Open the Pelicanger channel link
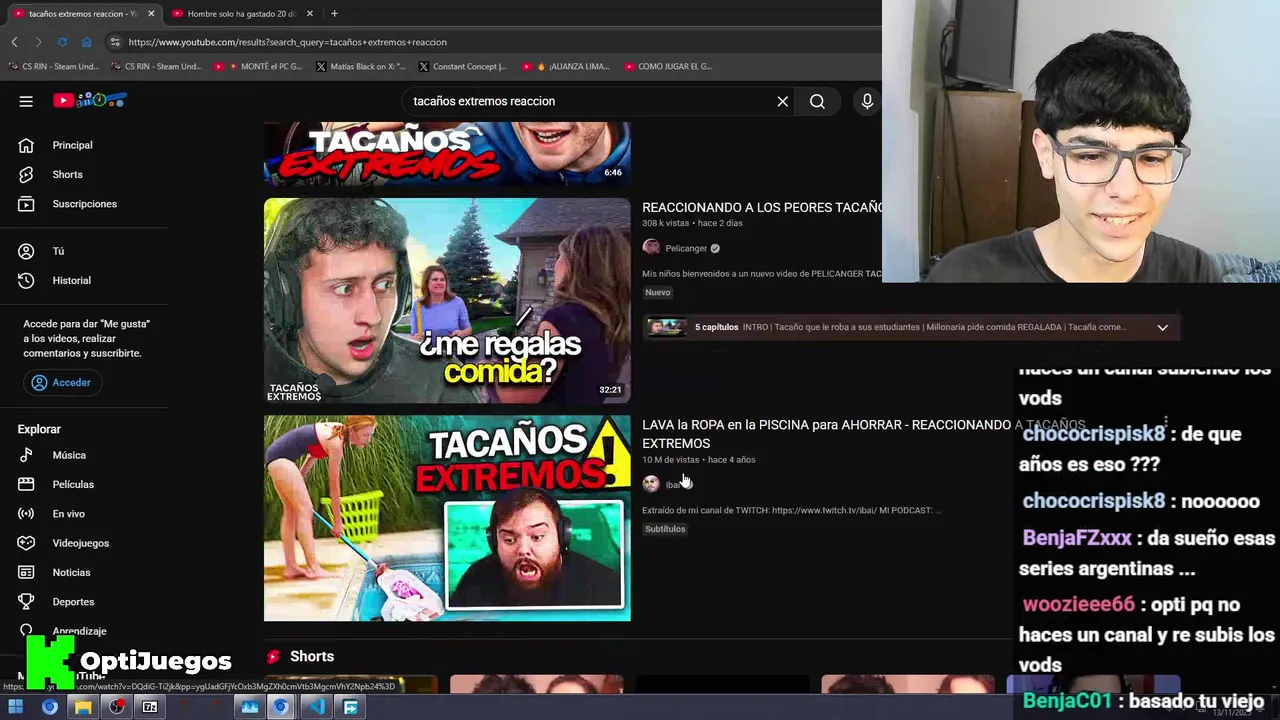 coord(686,248)
